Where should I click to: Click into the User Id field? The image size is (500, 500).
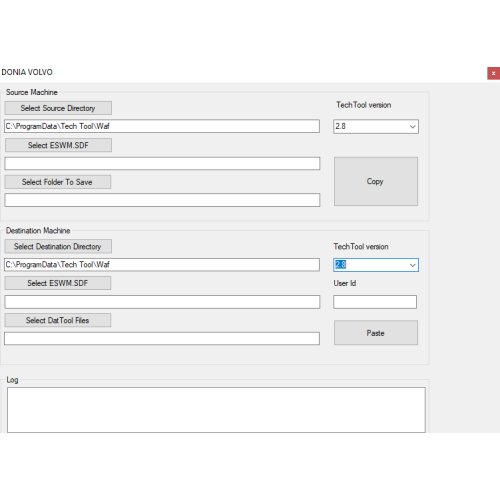375,302
